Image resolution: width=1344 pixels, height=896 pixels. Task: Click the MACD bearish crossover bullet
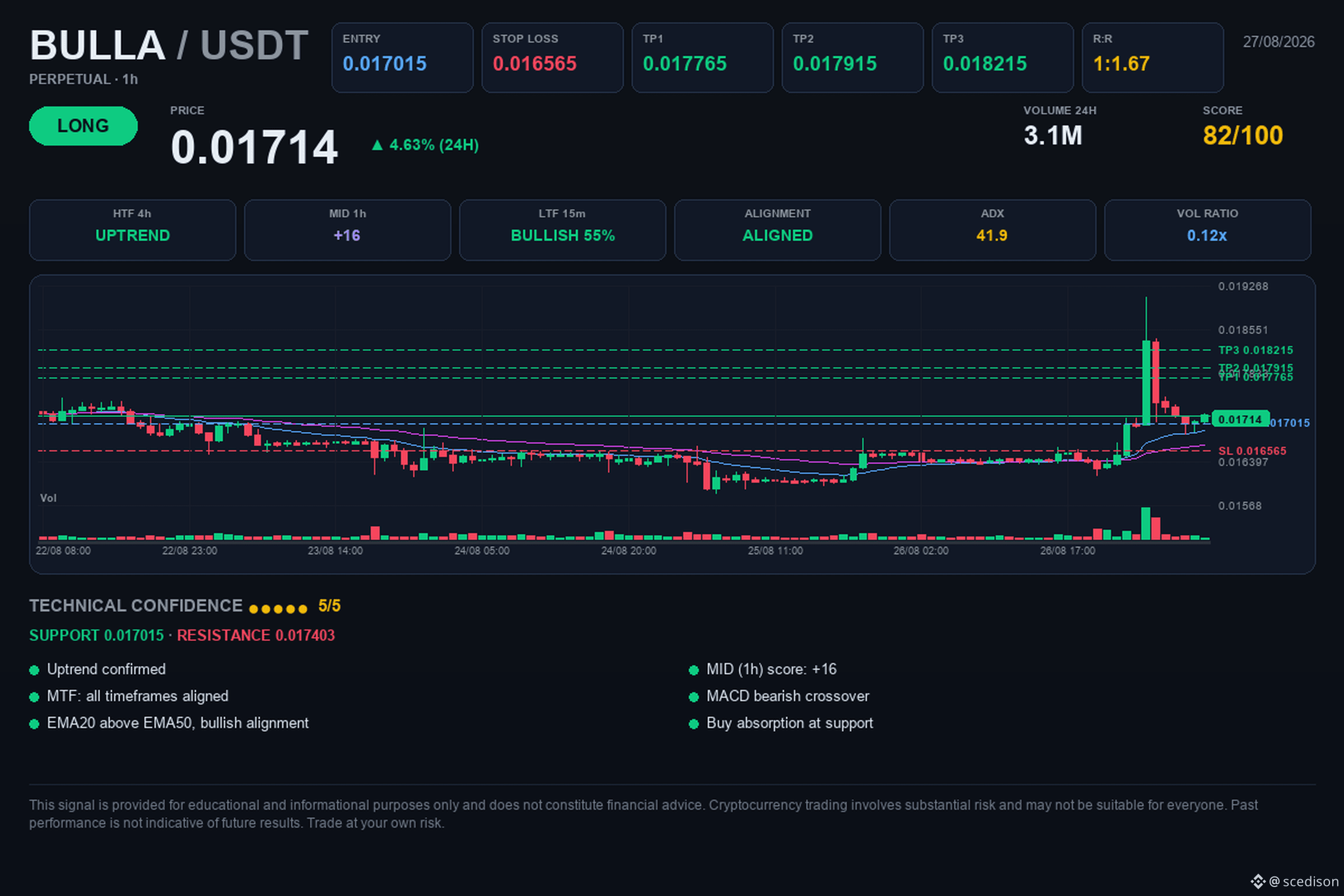[788, 696]
